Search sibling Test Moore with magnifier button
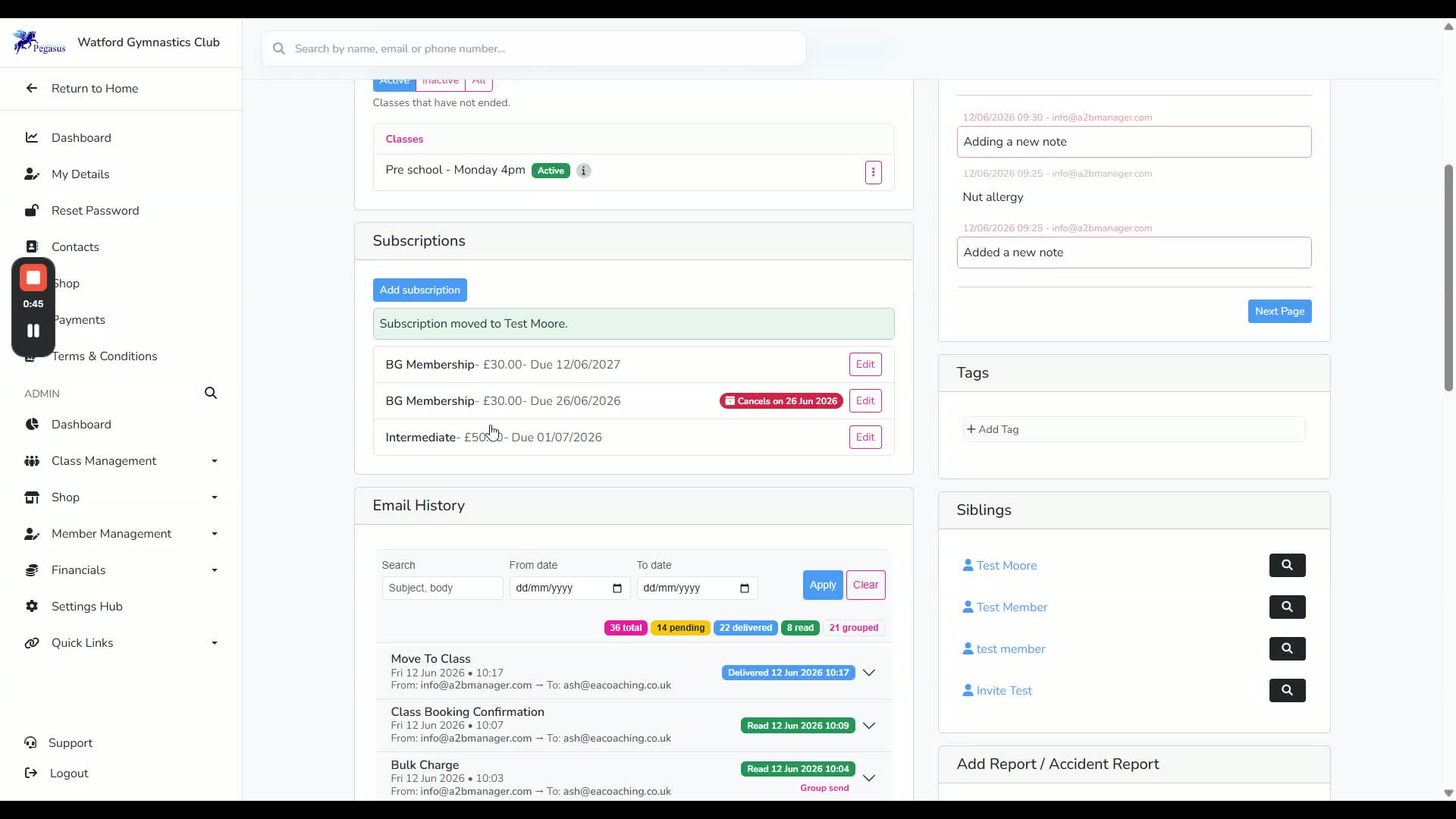Image resolution: width=1456 pixels, height=819 pixels. pyautogui.click(x=1288, y=565)
